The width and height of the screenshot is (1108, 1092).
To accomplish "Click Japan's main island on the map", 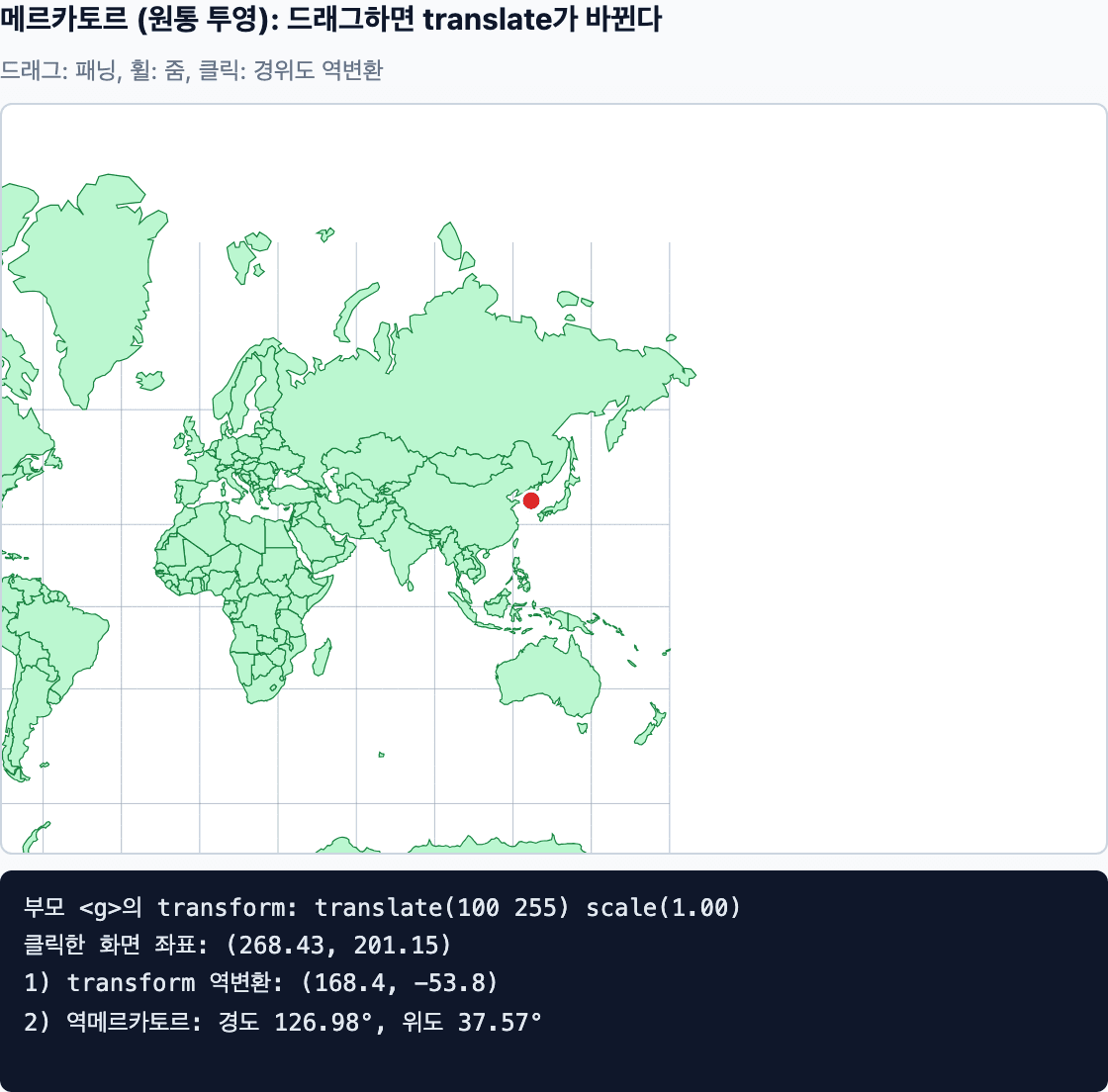I will [x=560, y=502].
